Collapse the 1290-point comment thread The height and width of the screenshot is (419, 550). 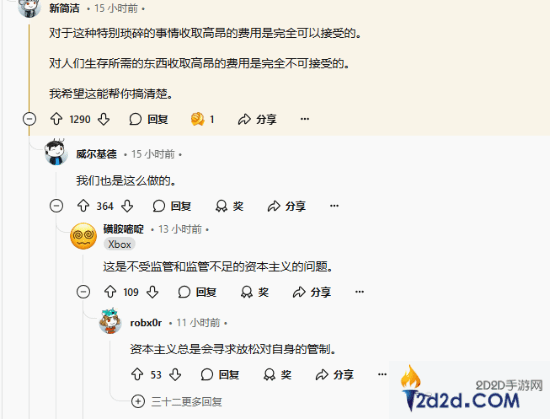(29, 119)
